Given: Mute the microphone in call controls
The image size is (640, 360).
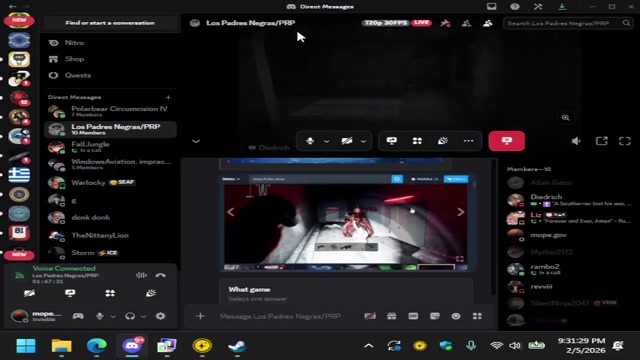Looking at the screenshot, I should click(x=310, y=141).
